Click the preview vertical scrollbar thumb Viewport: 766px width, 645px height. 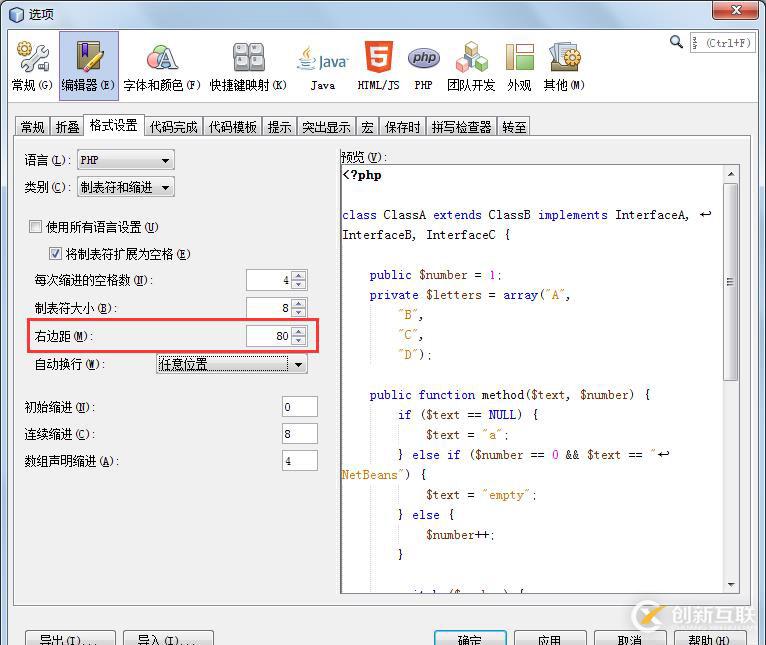731,281
